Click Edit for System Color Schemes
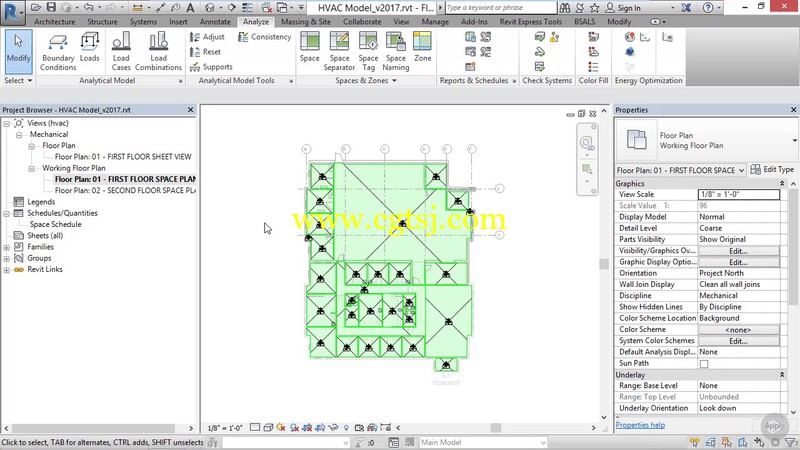The height and width of the screenshot is (450, 800). pyautogui.click(x=738, y=341)
